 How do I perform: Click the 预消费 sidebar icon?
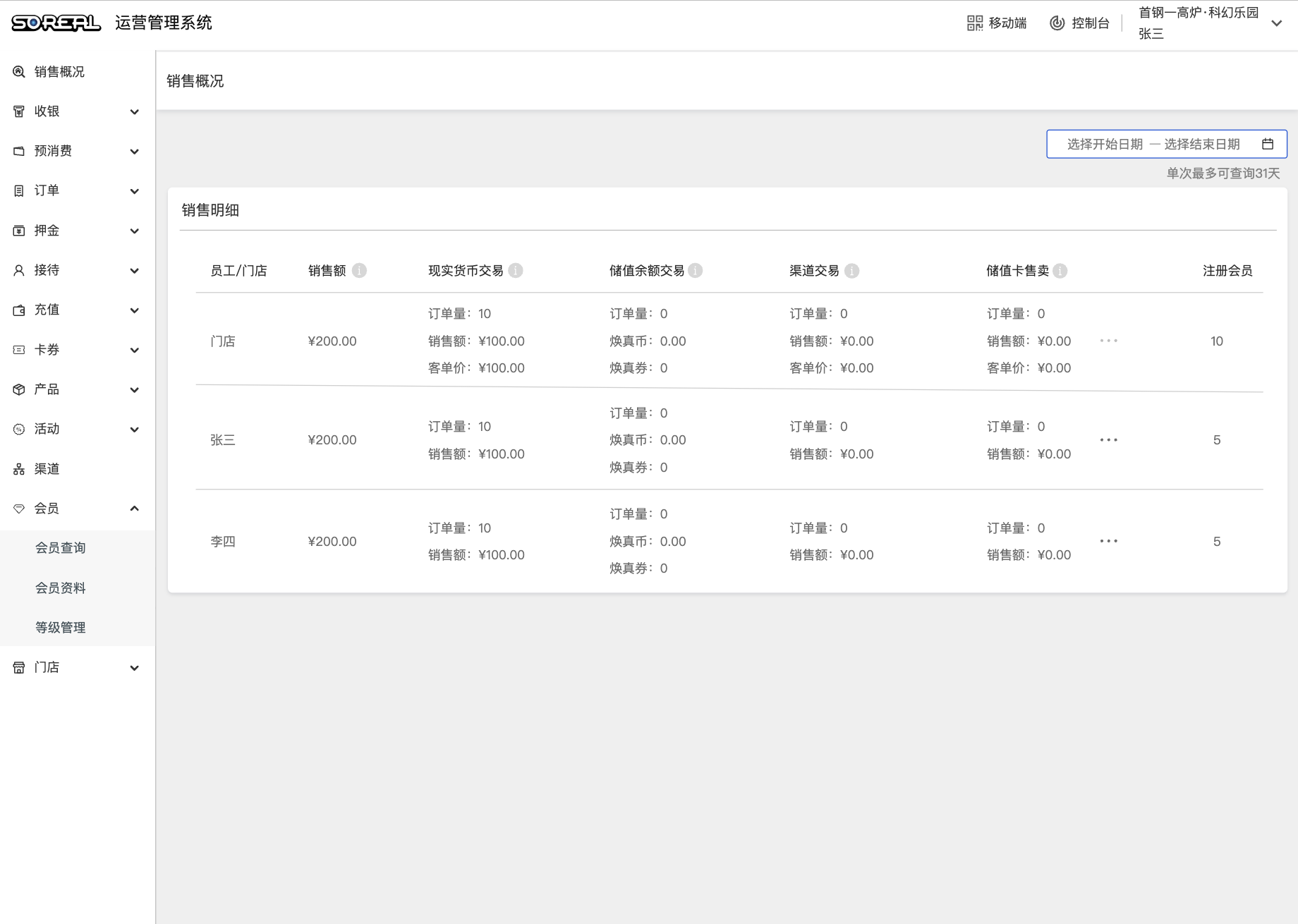(19, 151)
